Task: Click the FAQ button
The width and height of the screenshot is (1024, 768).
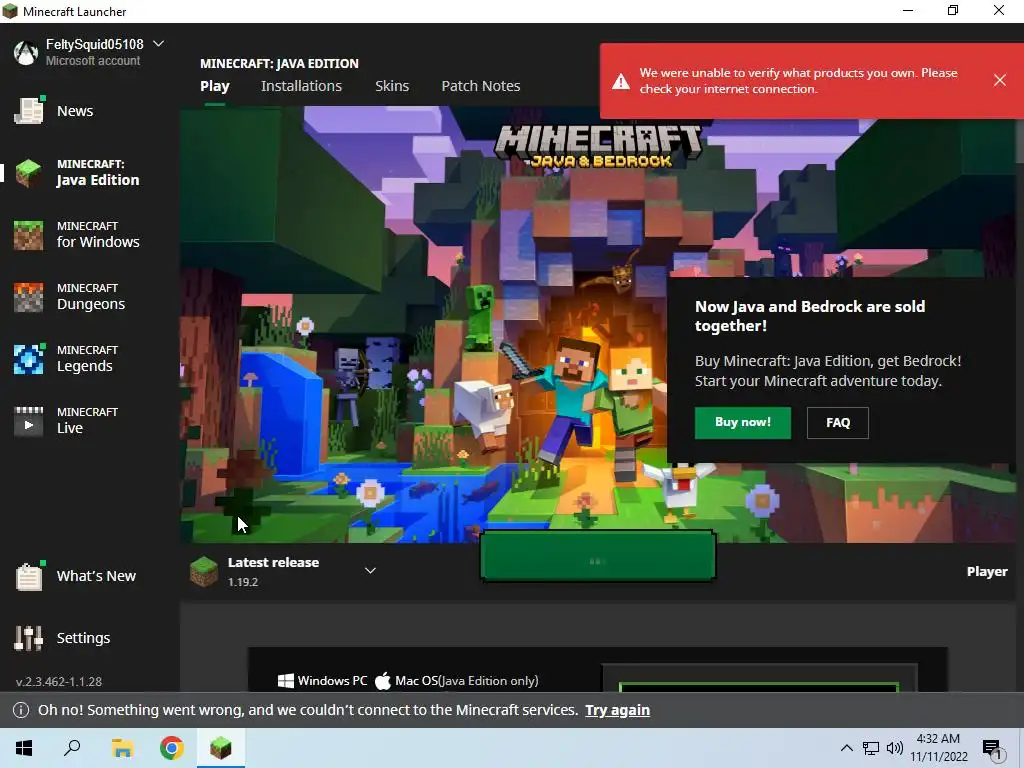Action: pyautogui.click(x=838, y=423)
